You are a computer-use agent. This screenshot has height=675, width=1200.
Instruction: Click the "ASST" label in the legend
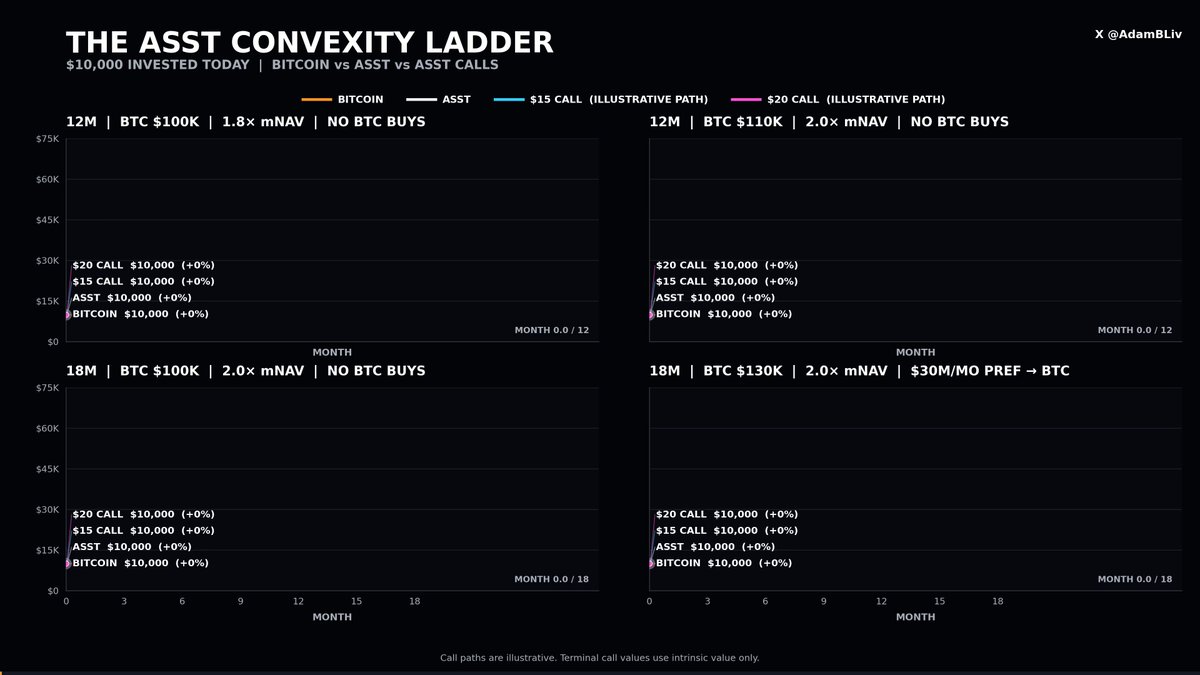click(x=456, y=100)
